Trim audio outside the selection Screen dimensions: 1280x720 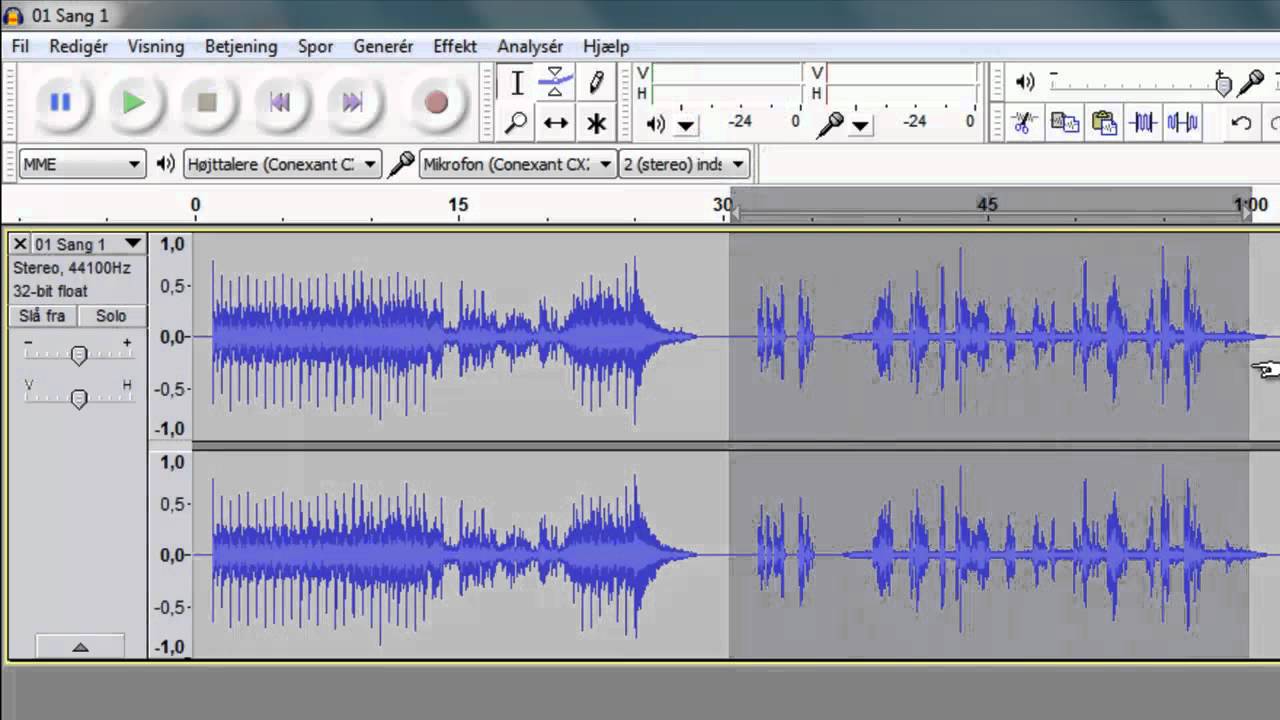(1144, 123)
